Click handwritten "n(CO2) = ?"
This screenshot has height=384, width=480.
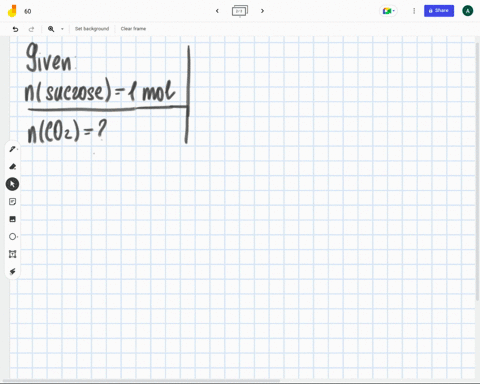point(67,131)
